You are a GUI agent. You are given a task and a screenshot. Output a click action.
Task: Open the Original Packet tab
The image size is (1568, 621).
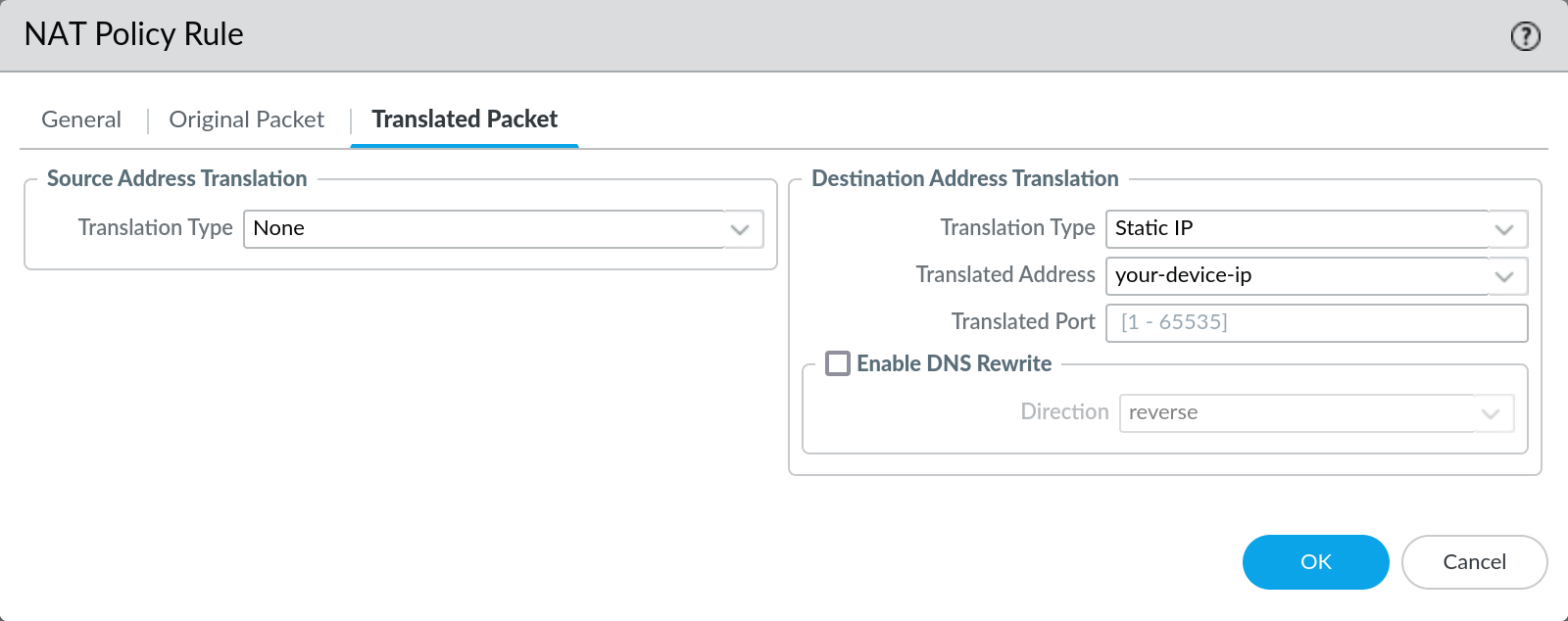246,119
